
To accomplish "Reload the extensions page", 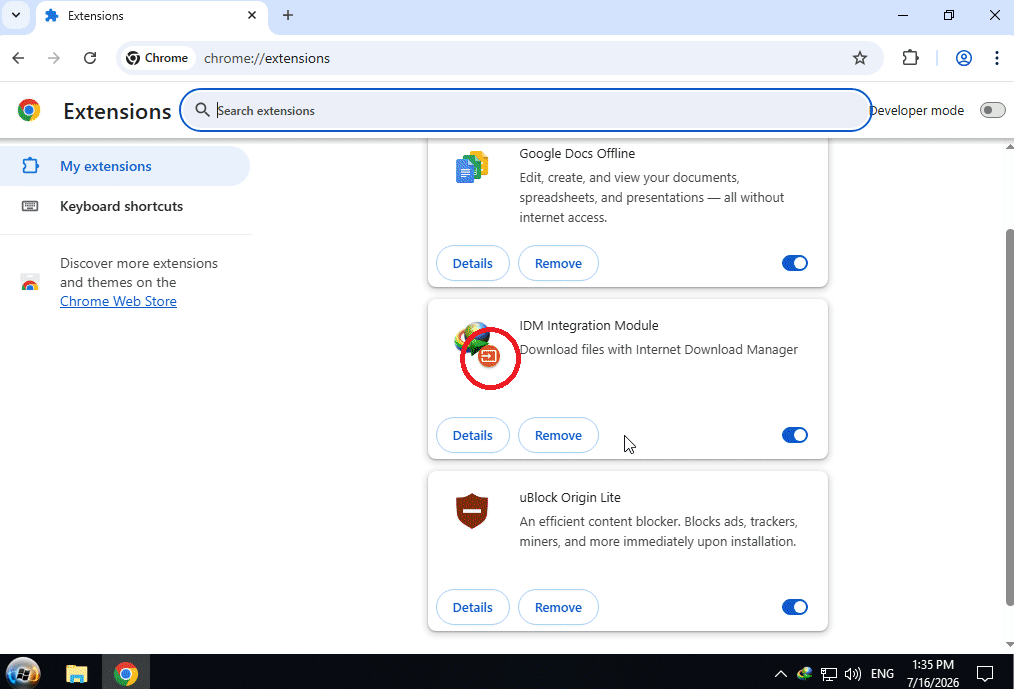I will click(90, 58).
